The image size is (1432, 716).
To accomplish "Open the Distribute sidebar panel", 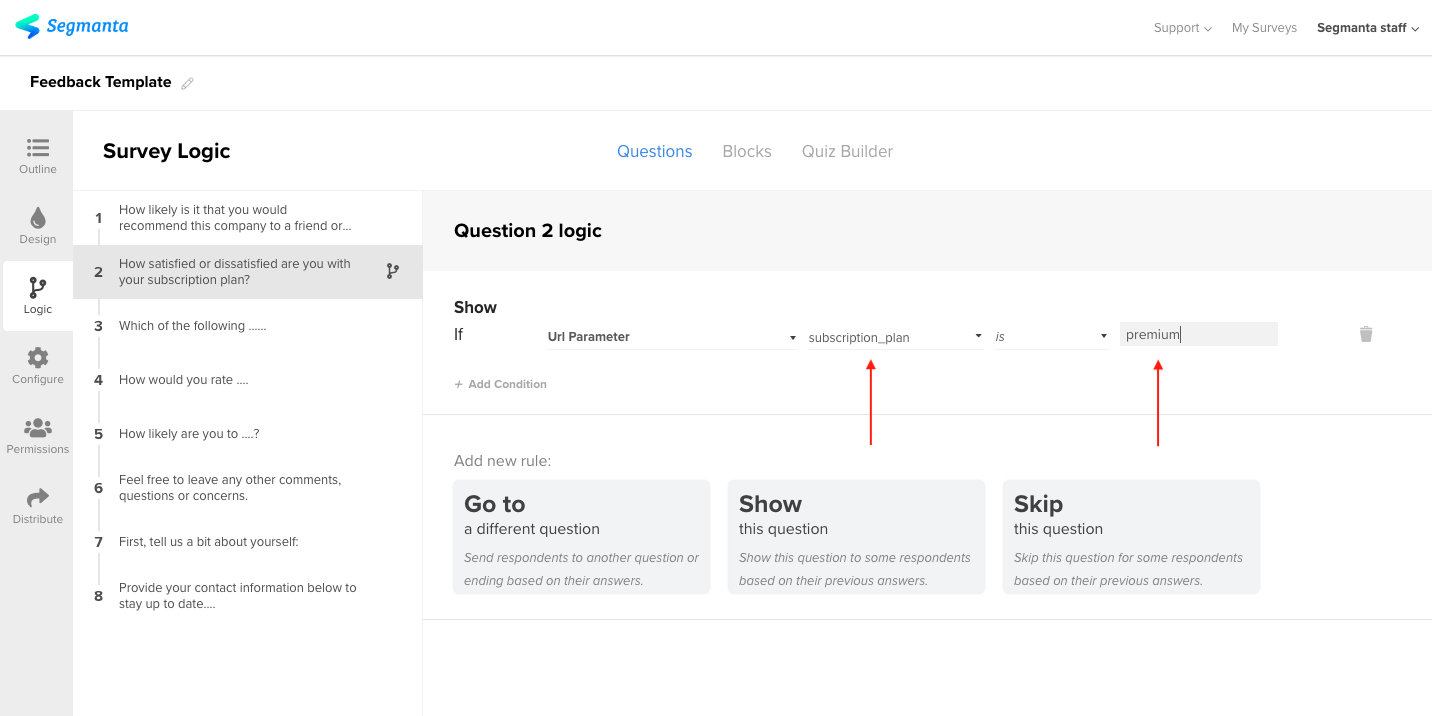I will click(x=38, y=506).
